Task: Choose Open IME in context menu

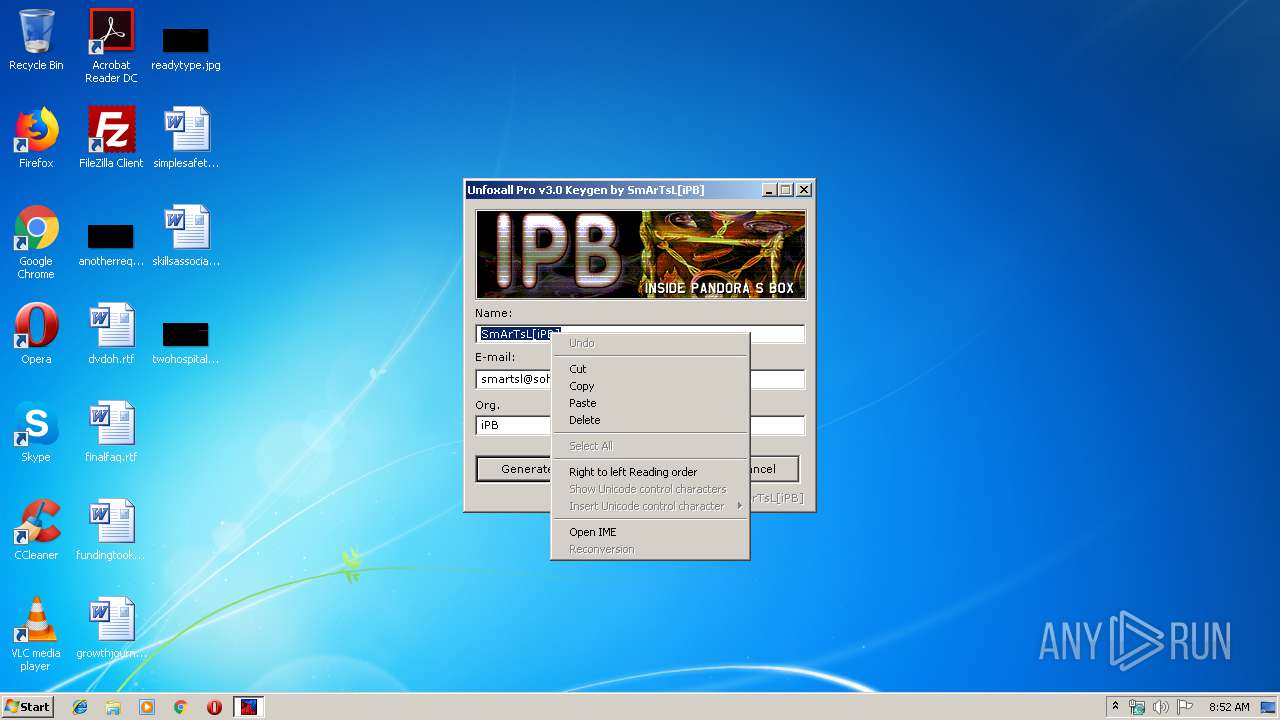Action: pos(650,532)
